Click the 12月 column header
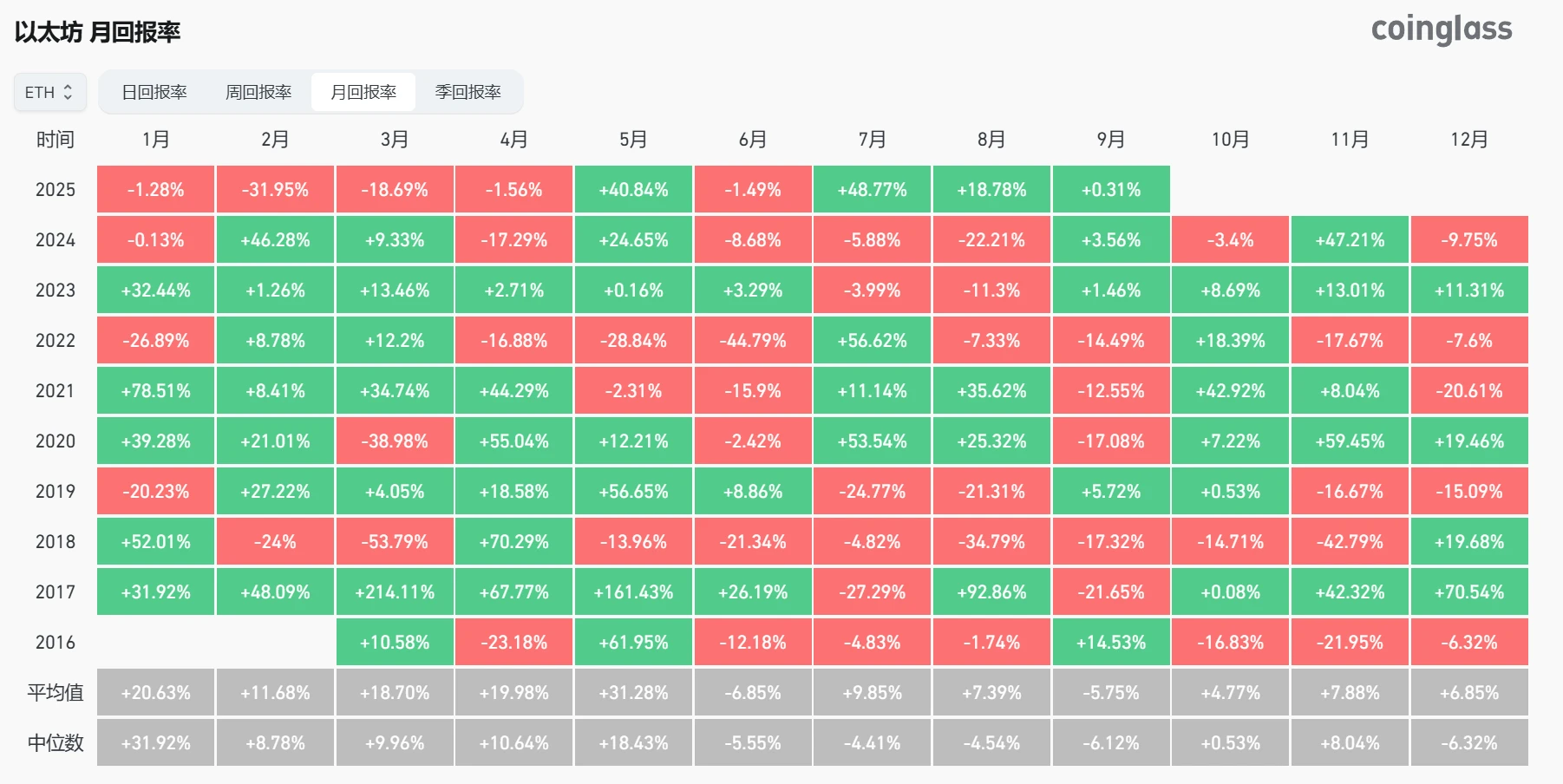This screenshot has width=1563, height=784. pos(1468,140)
